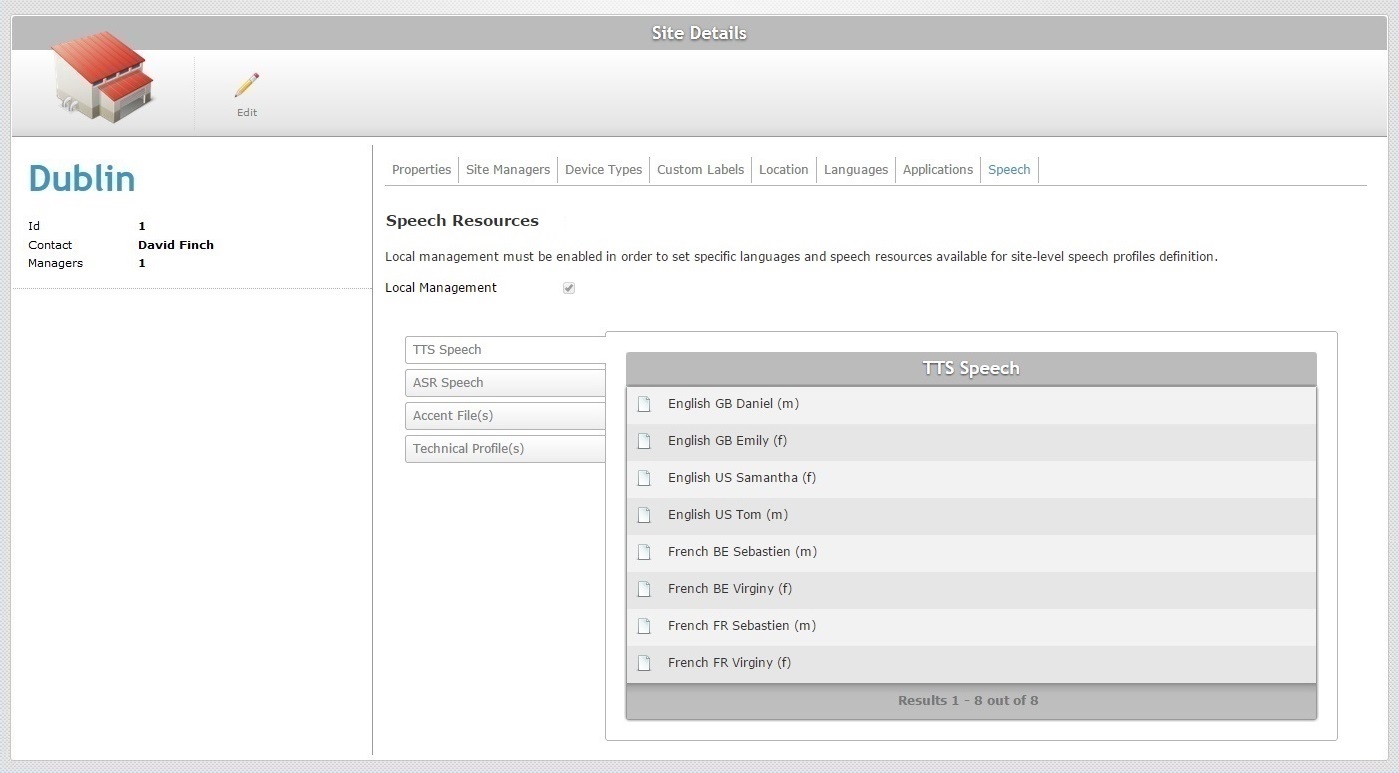Select the English GB Daniel (m) row

(971, 404)
